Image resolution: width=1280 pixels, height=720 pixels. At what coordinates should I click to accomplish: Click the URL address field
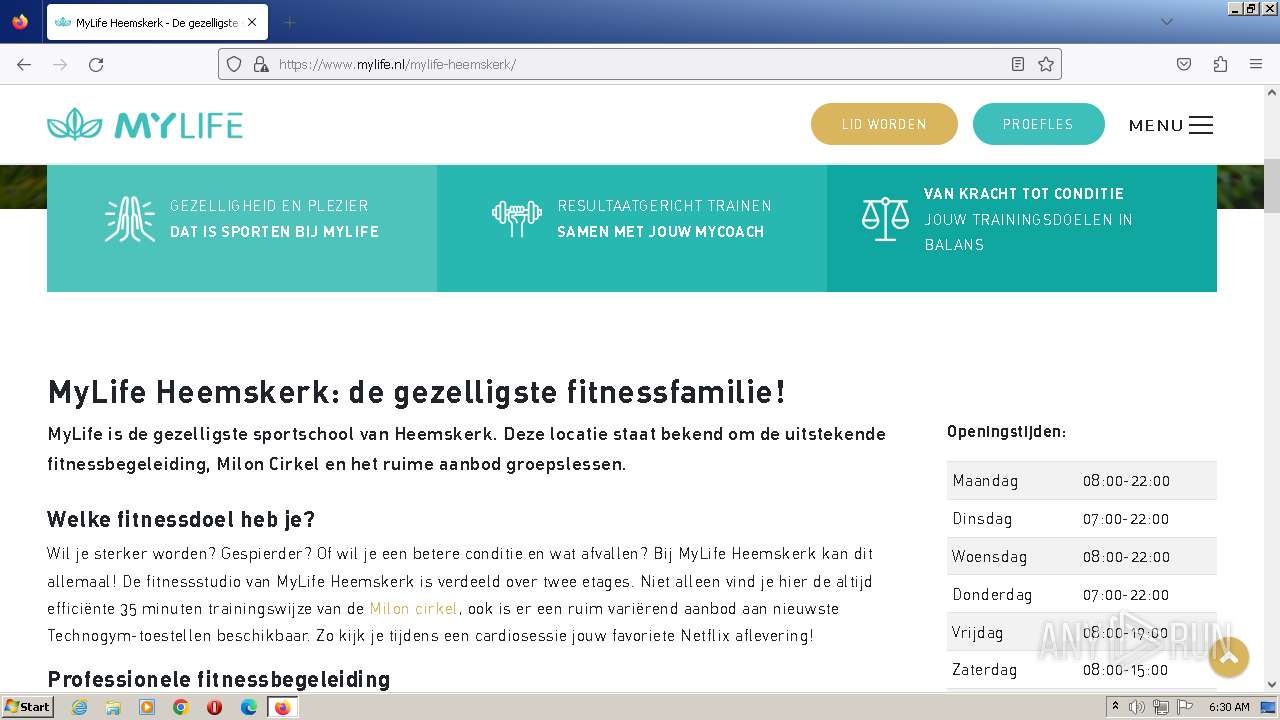(640, 64)
